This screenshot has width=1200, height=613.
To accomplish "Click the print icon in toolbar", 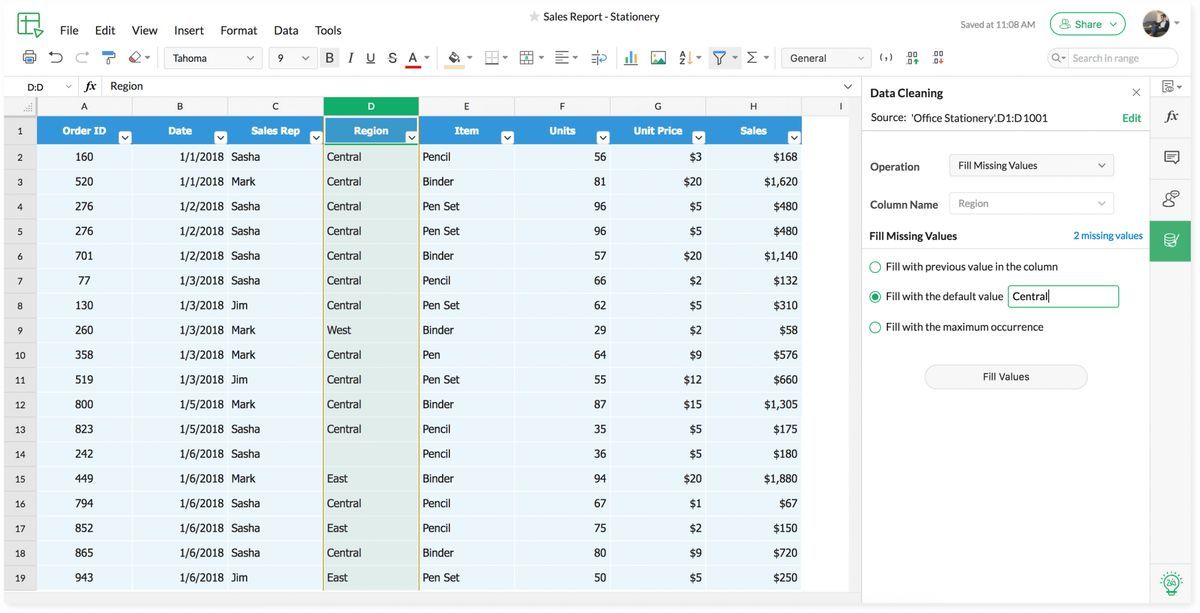I will click(29, 58).
